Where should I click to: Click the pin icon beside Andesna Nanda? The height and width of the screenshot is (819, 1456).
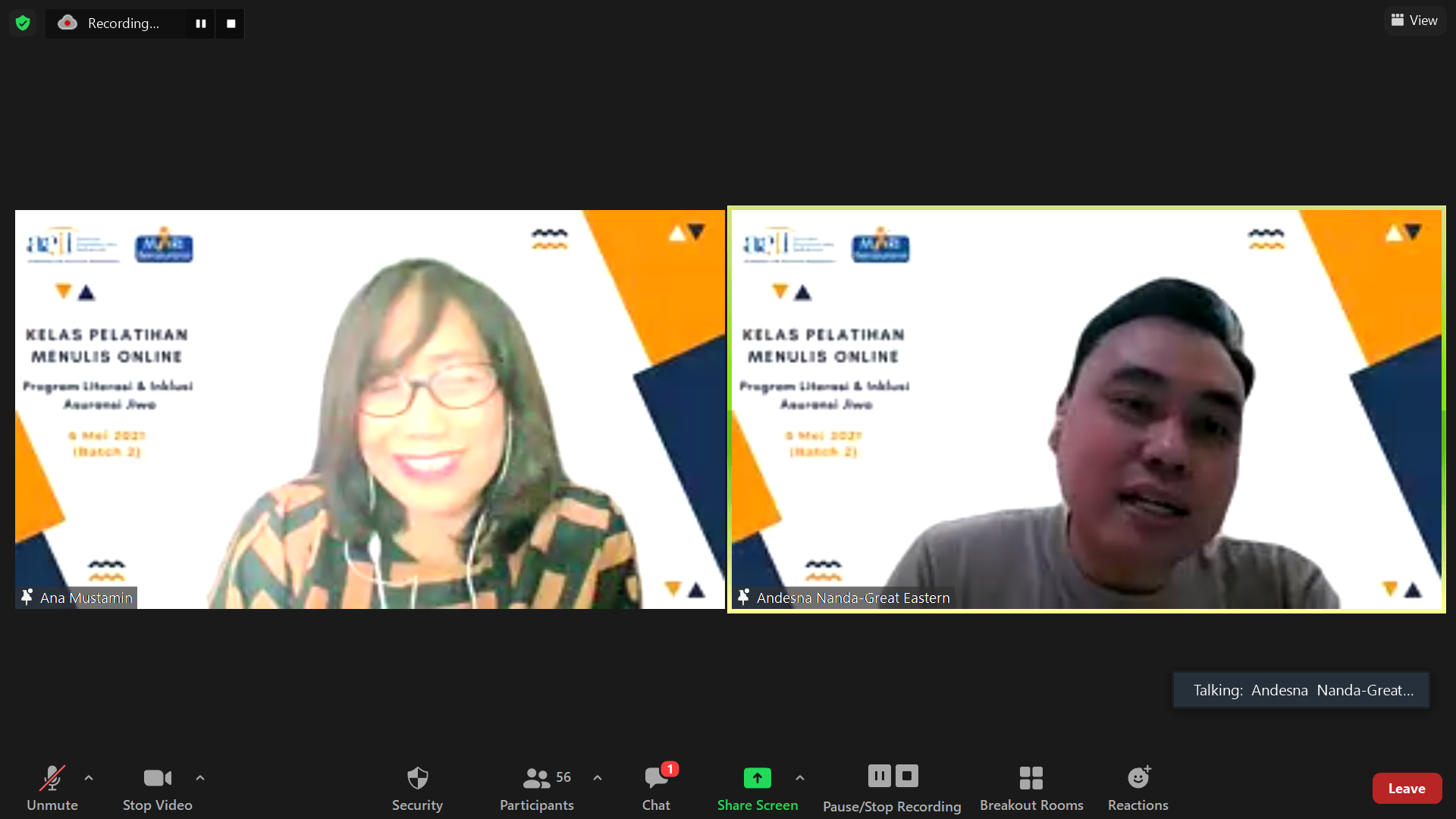pyautogui.click(x=743, y=598)
